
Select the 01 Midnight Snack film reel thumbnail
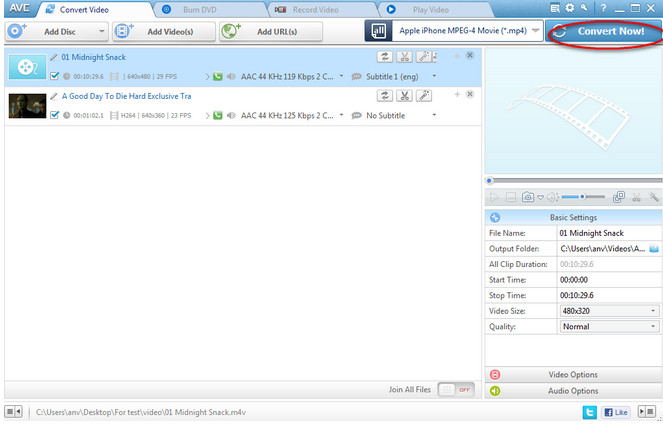[x=27, y=67]
